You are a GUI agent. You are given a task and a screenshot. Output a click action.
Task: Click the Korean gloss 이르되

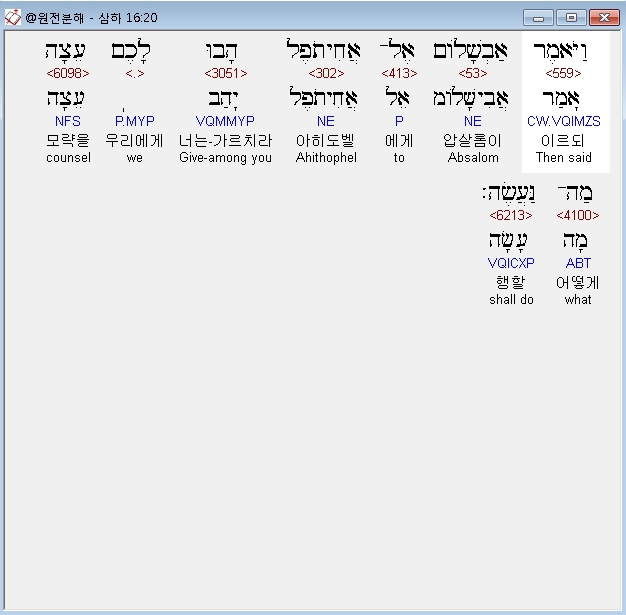563,140
